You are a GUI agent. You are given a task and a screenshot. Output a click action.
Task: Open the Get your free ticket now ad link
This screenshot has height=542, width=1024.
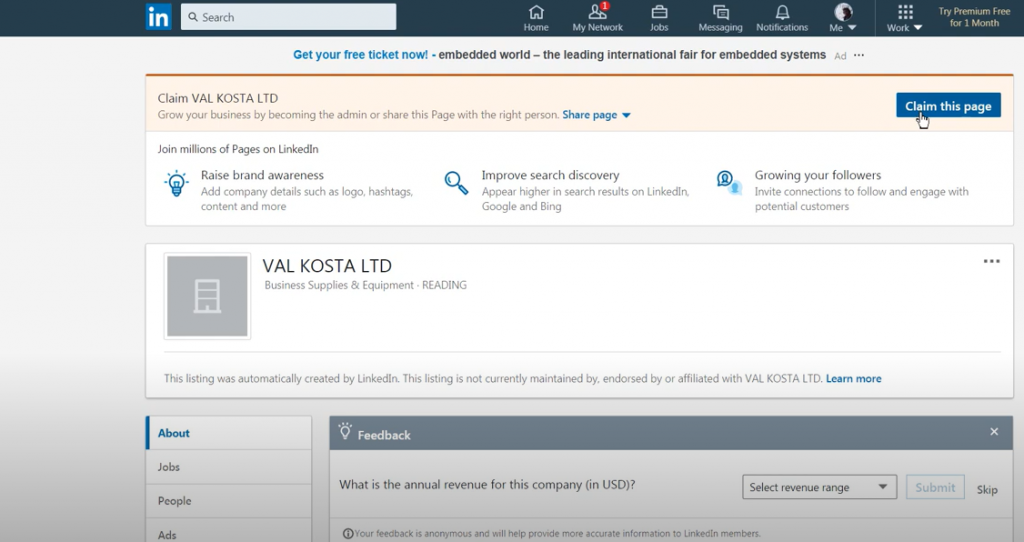pos(360,55)
